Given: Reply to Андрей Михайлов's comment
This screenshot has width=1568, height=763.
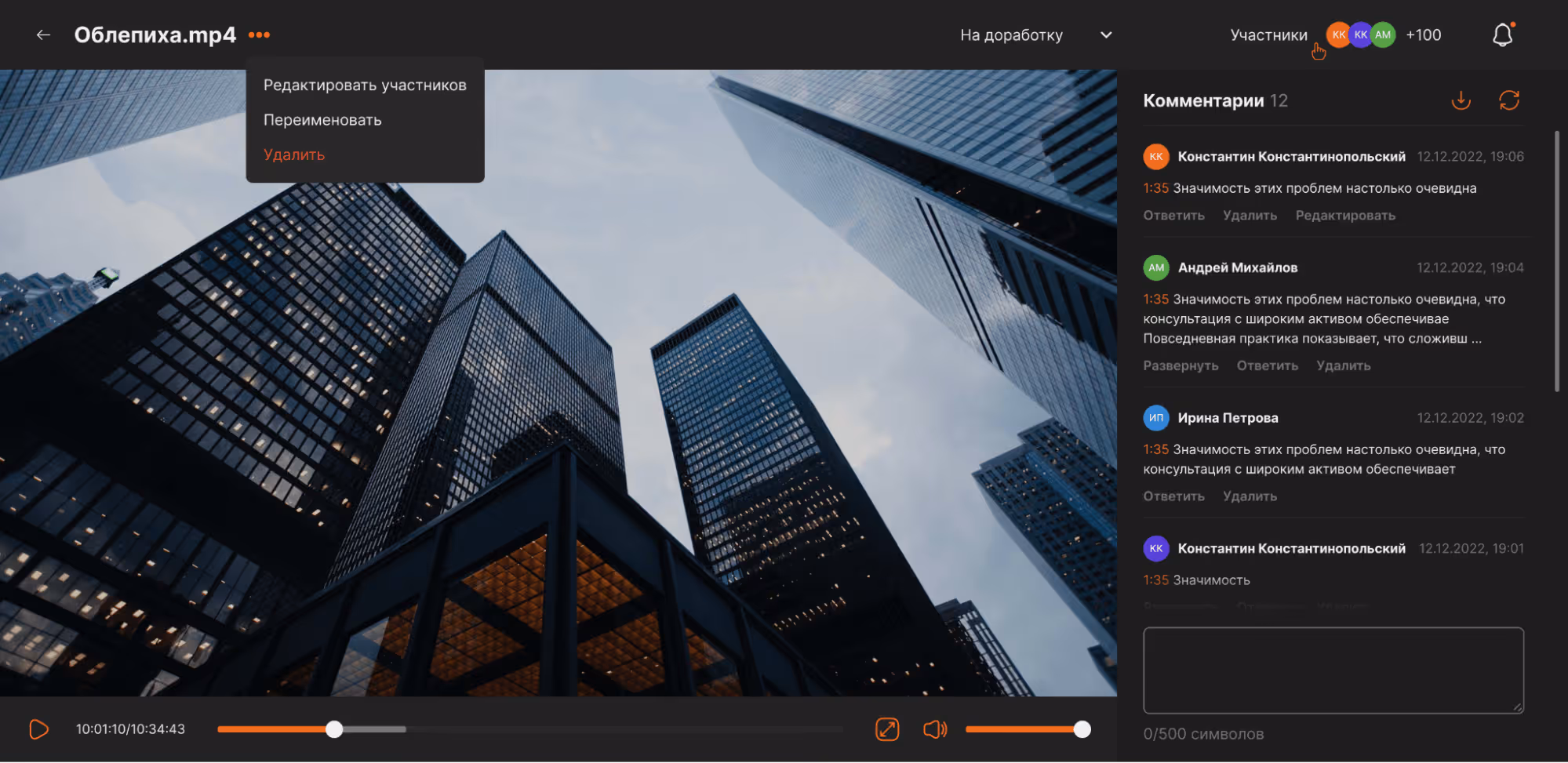Looking at the screenshot, I should click(1268, 366).
